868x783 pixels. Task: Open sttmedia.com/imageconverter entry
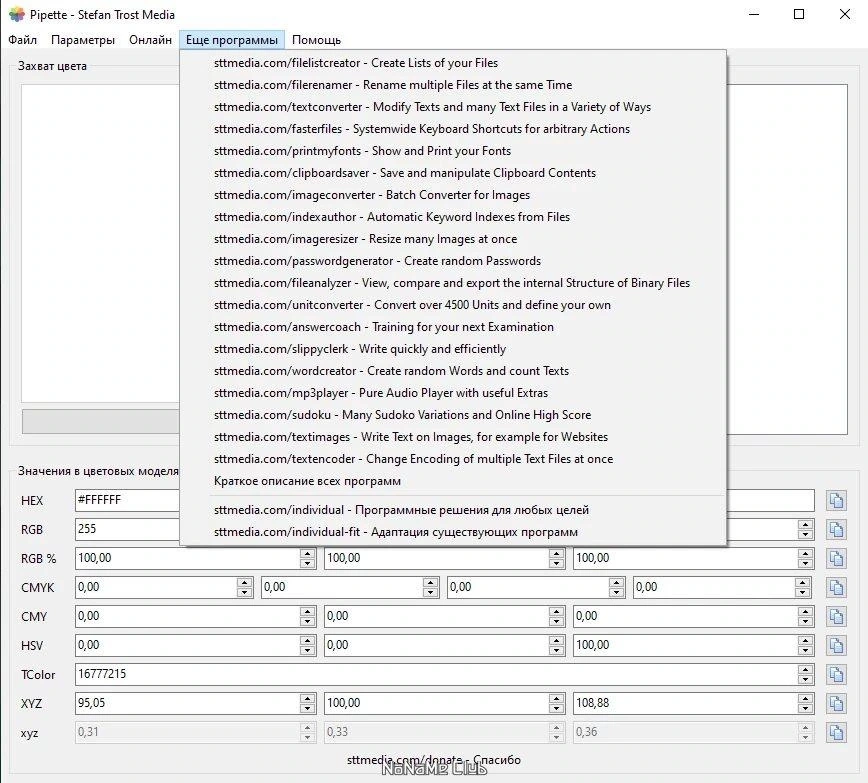click(453, 195)
